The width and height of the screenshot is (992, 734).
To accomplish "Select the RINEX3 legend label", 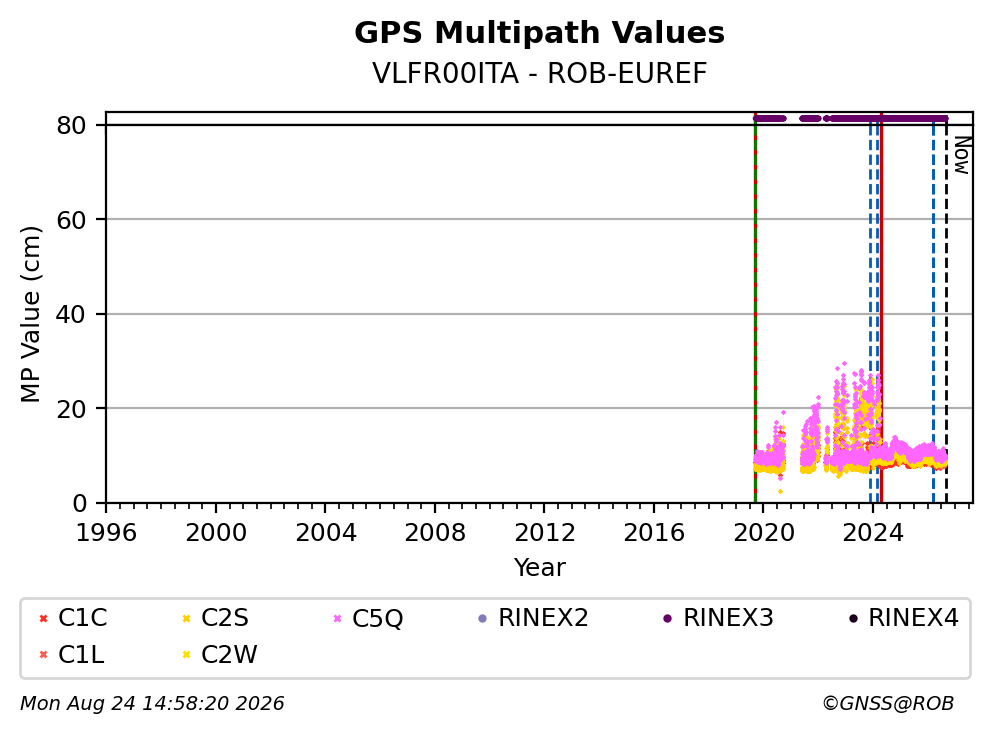I will 728,618.
